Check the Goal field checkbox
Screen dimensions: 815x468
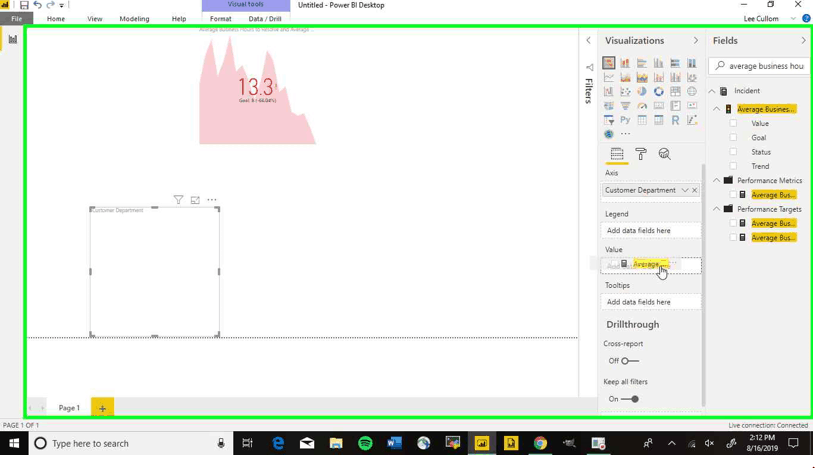coord(733,137)
